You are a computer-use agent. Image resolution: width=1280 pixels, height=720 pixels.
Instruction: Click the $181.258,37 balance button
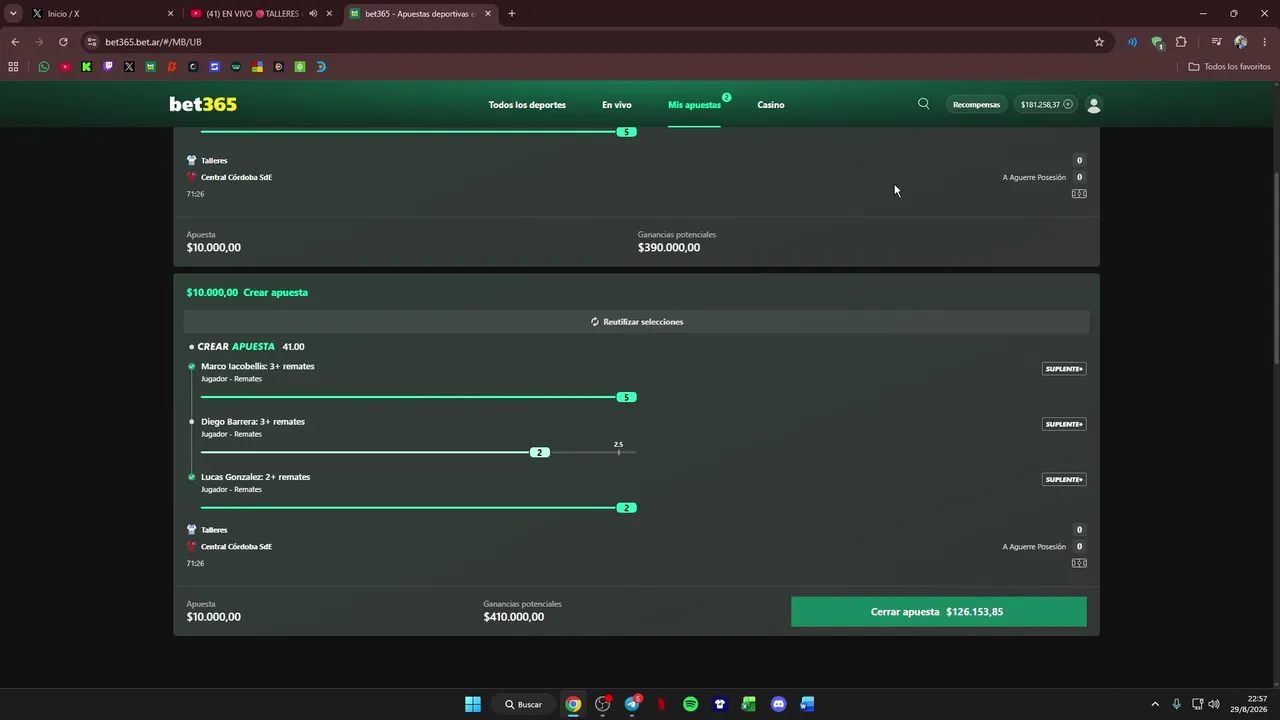point(1046,105)
